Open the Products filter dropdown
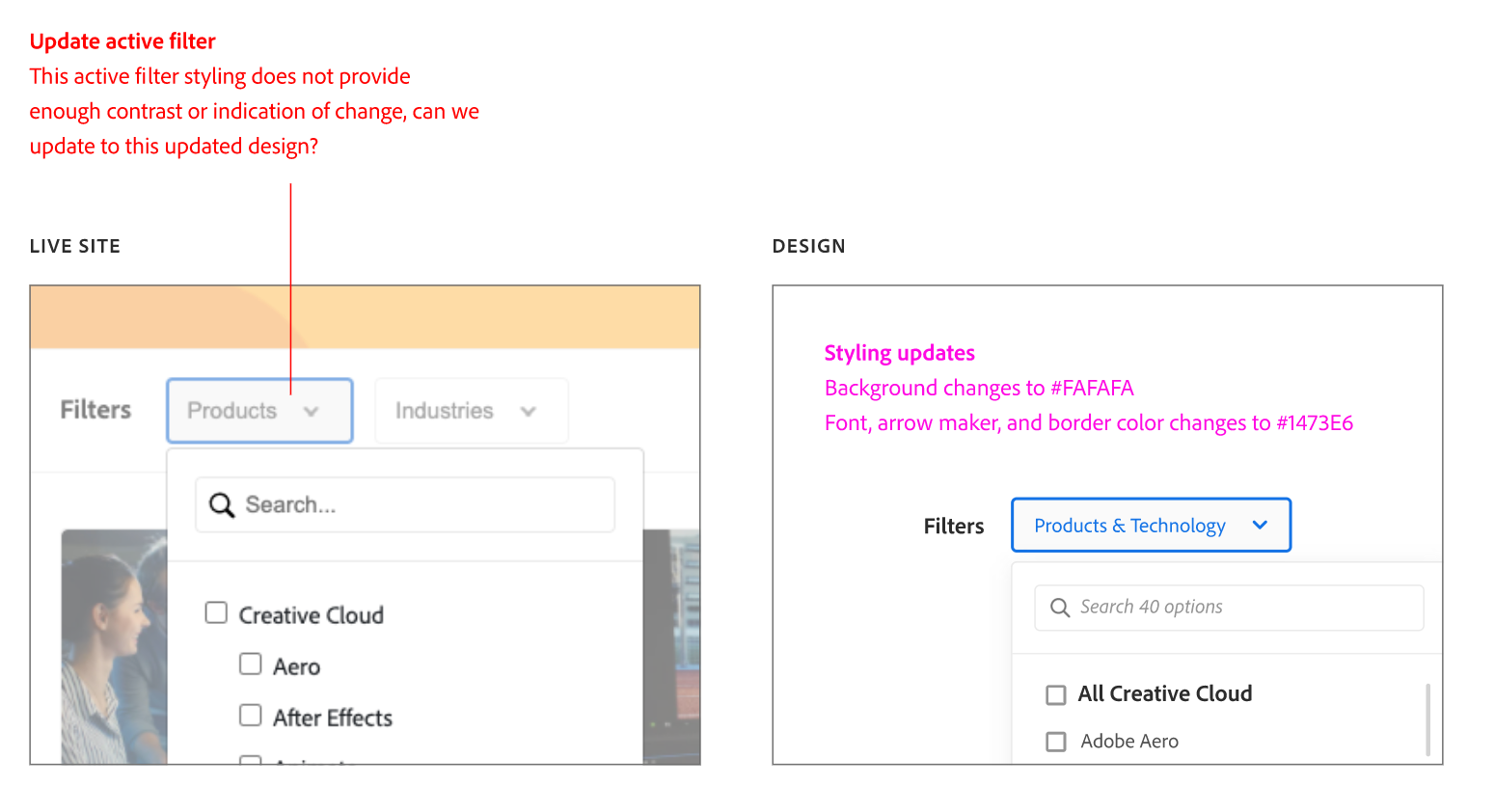Image resolution: width=1495 pixels, height=812 pixels. [x=259, y=410]
